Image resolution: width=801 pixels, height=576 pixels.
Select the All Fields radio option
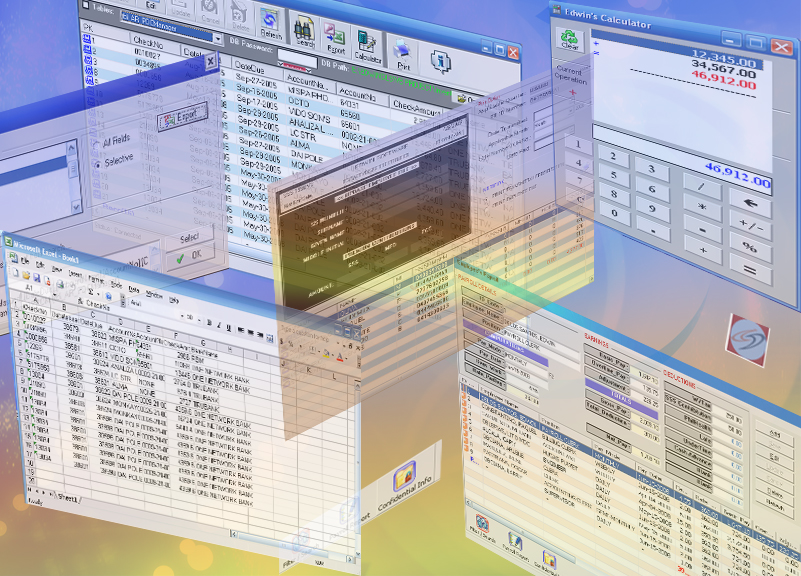96,143
